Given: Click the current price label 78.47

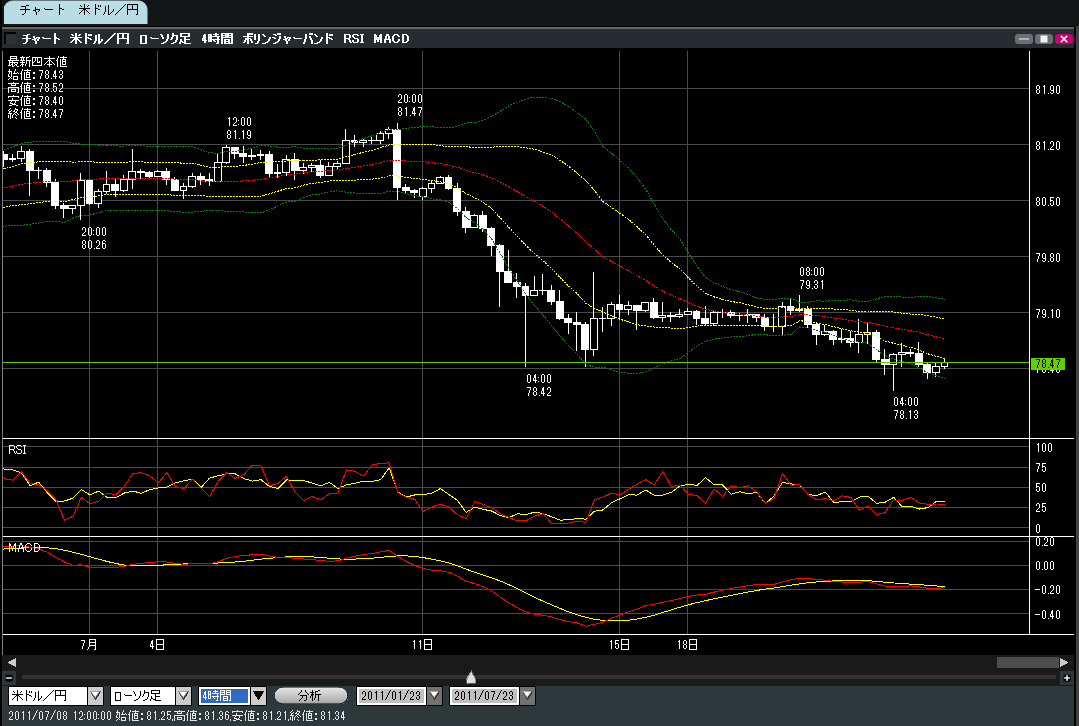Looking at the screenshot, I should pyautogui.click(x=1046, y=364).
